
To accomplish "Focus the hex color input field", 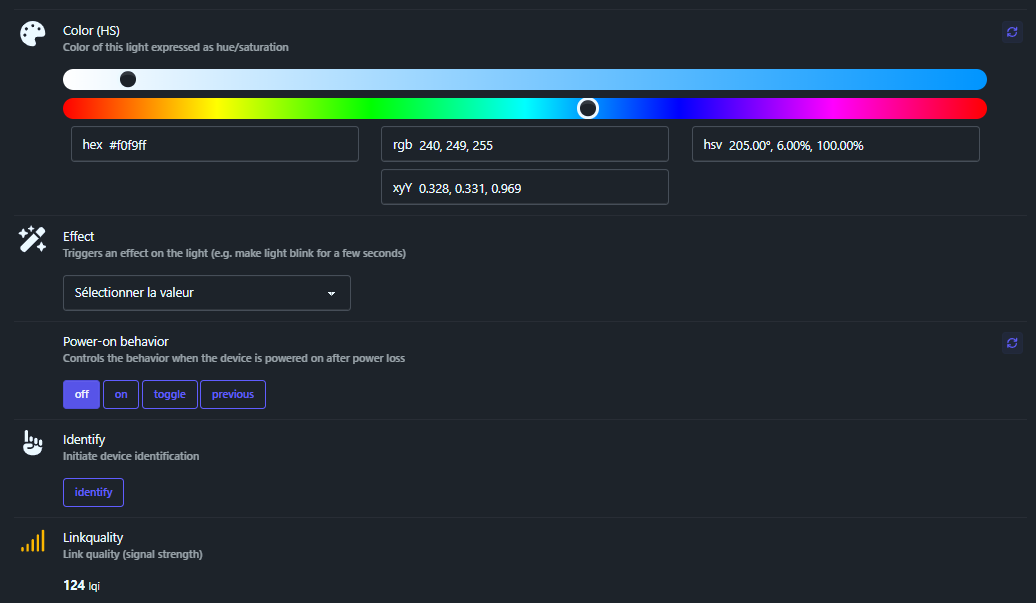I will point(215,145).
